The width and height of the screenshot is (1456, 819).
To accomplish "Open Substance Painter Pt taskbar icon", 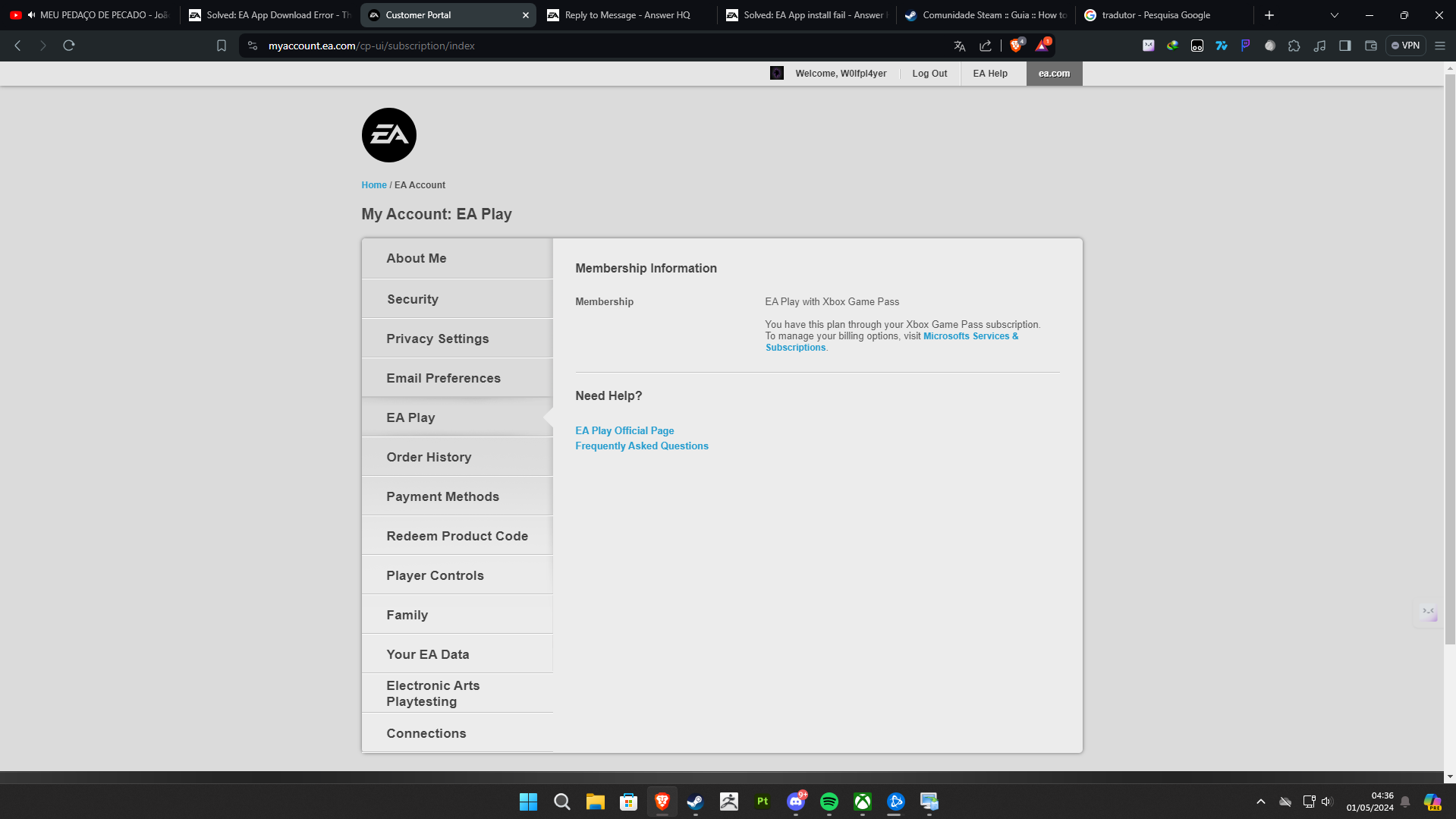I will tap(762, 802).
